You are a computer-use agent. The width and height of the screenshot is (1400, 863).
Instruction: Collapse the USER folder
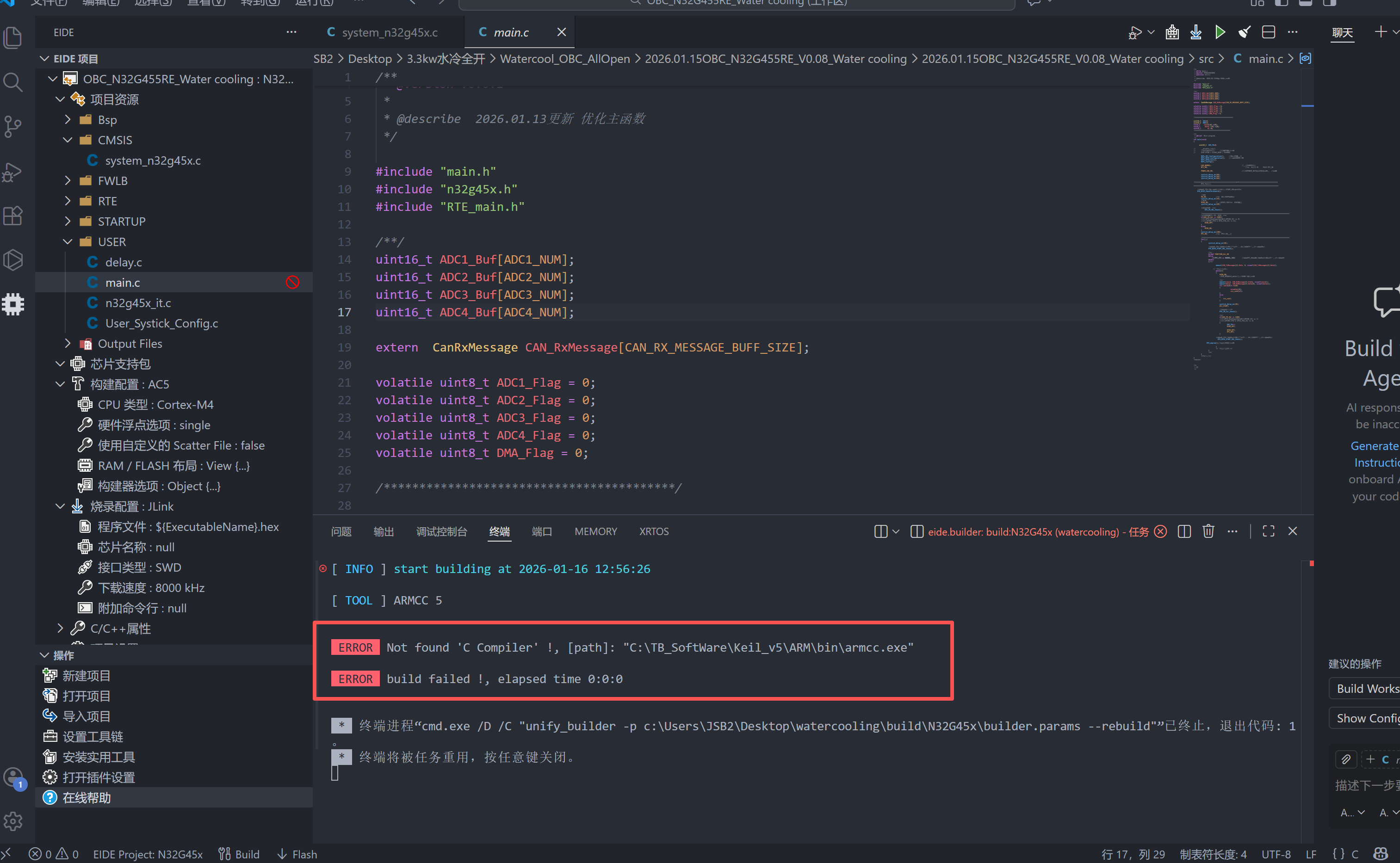tap(68, 242)
